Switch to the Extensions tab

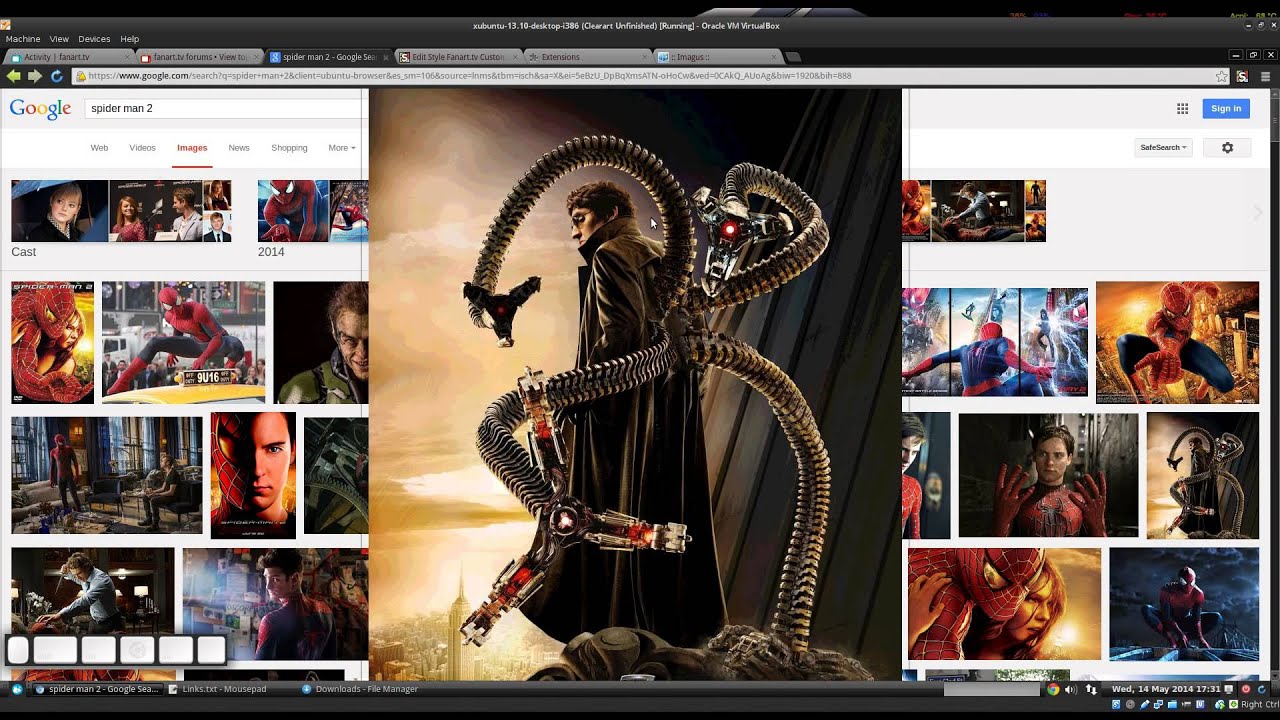586,57
